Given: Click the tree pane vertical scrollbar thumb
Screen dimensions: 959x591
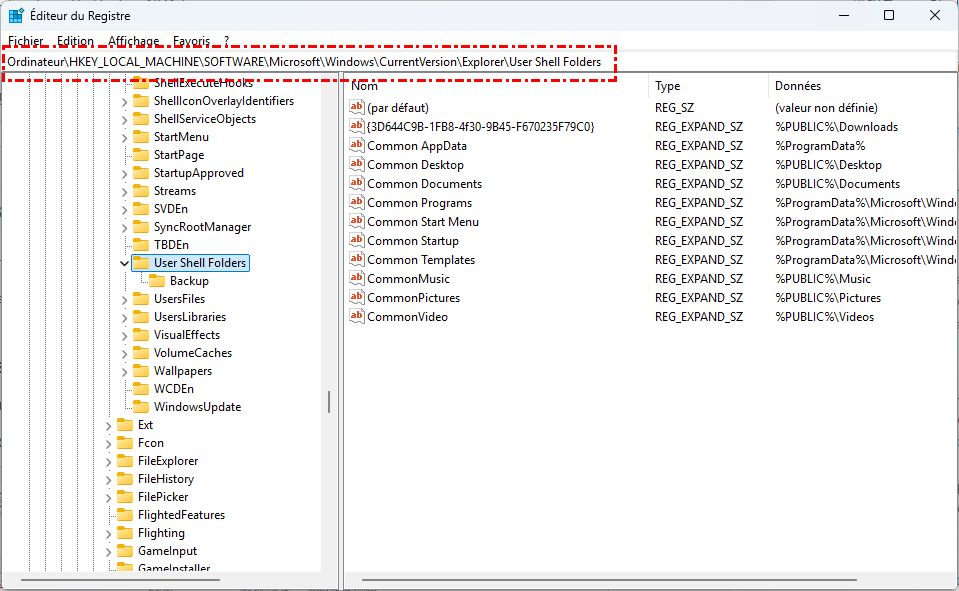Looking at the screenshot, I should [x=329, y=400].
